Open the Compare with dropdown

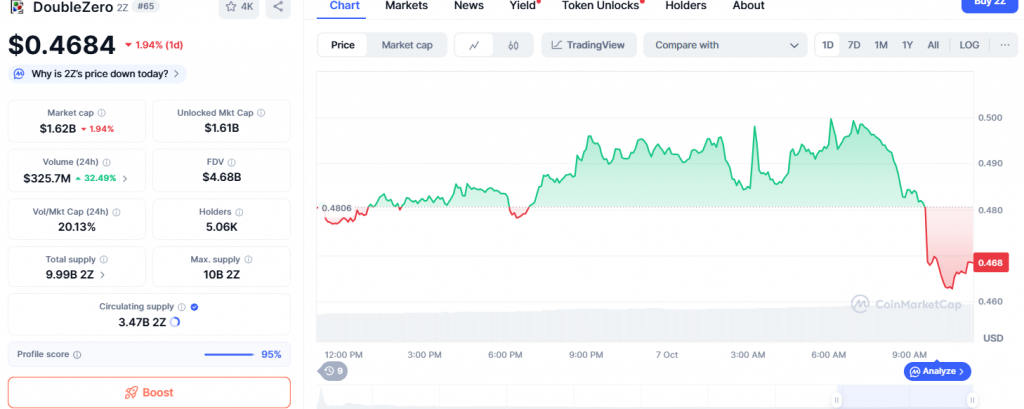(x=725, y=45)
